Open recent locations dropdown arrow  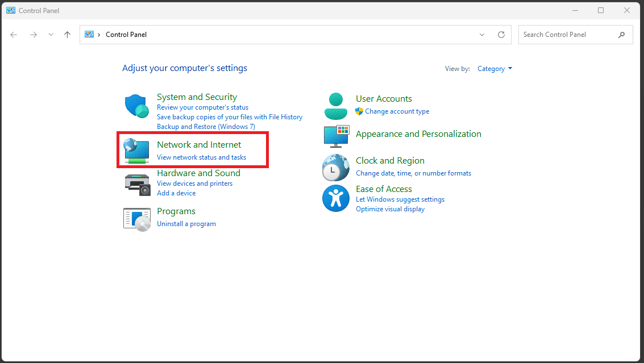(x=51, y=35)
